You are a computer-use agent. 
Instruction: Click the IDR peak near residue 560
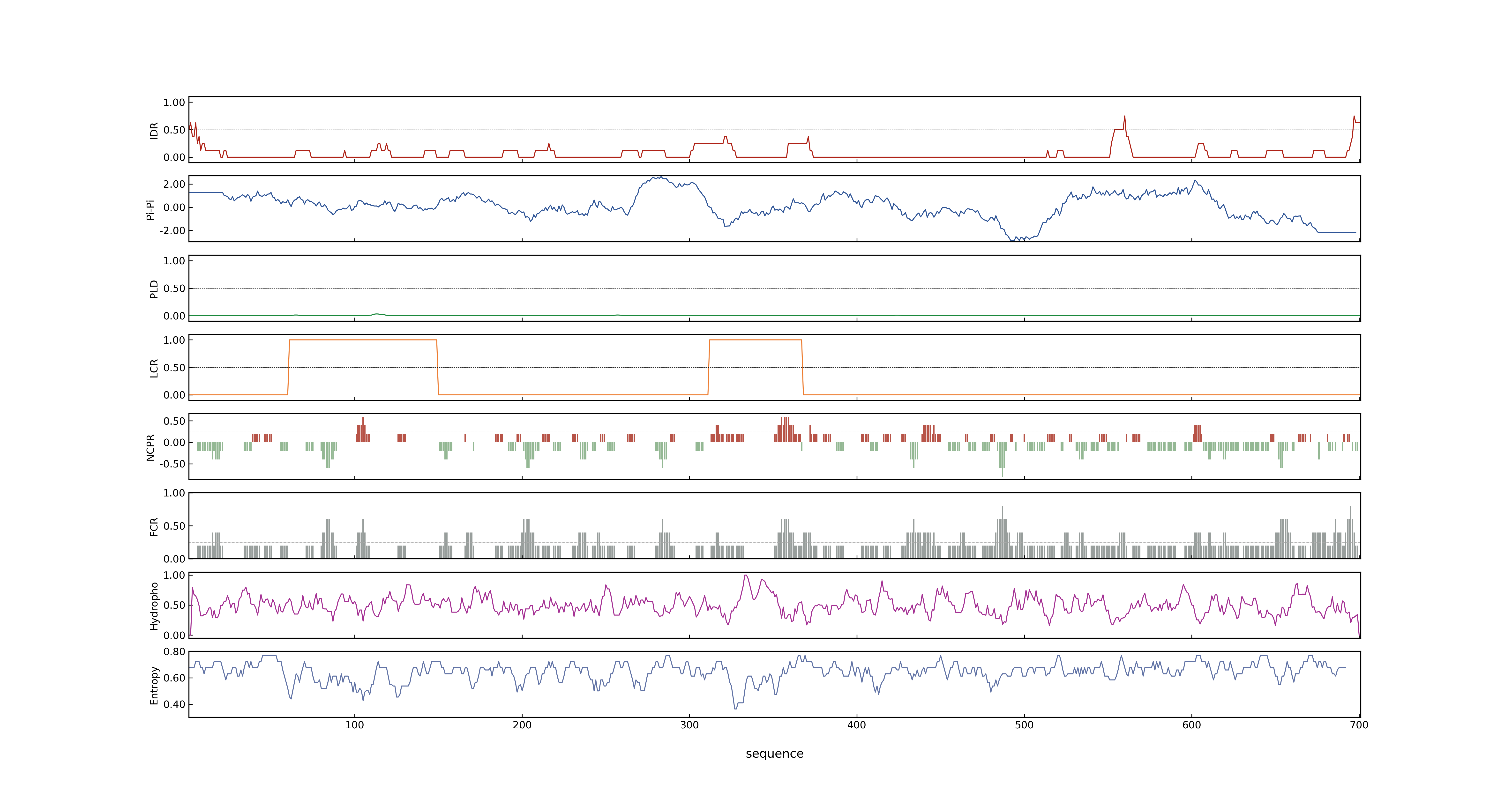click(1125, 116)
